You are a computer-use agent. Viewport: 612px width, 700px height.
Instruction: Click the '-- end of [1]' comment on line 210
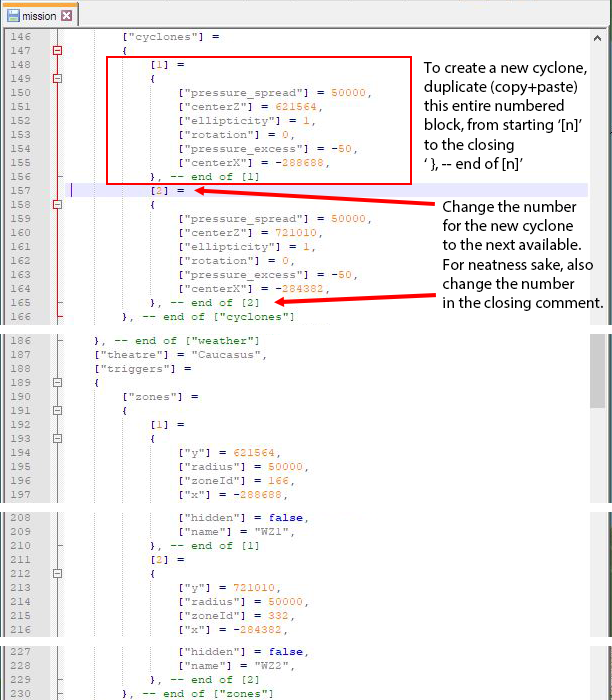215,546
